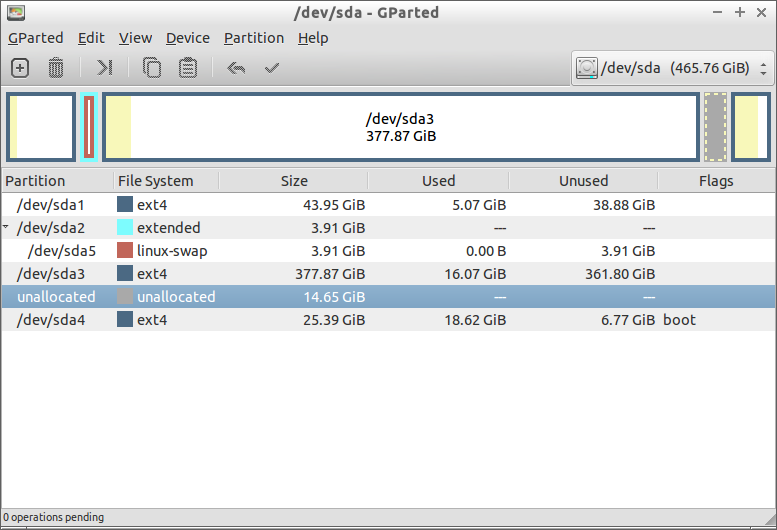Click the hard disk icon in device selector
Image resolution: width=777 pixels, height=530 pixels.
(x=587, y=68)
